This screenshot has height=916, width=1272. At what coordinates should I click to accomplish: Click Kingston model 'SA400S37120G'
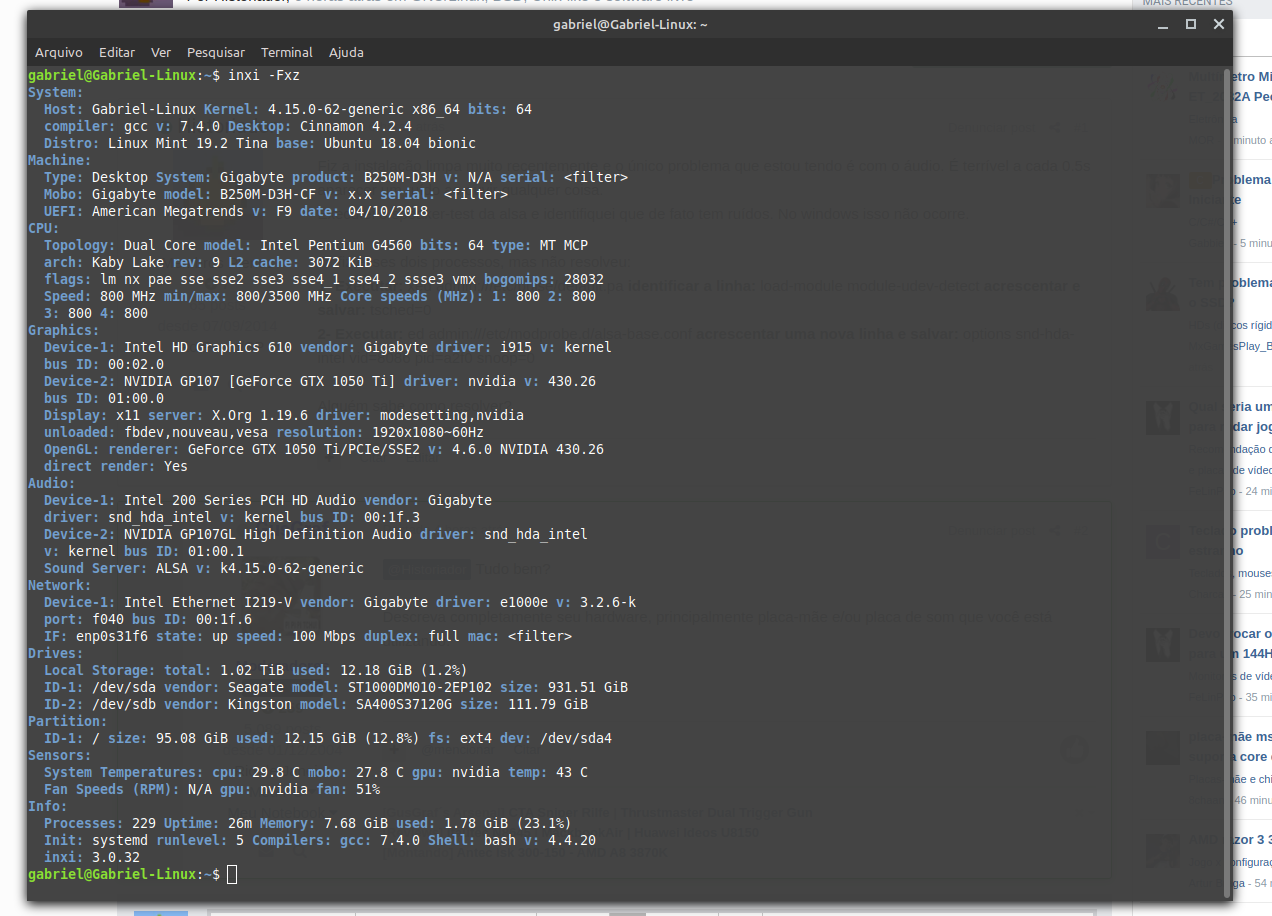(x=404, y=704)
